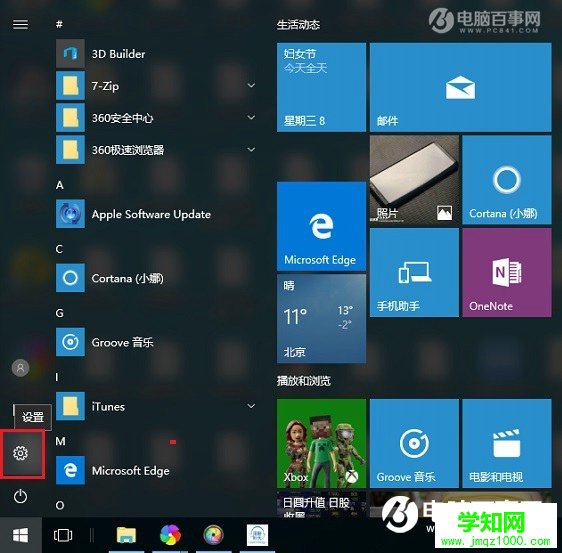Click the 360极速浏览器 folder icon
Image resolution: width=562 pixels, height=553 pixels.
pos(70,150)
